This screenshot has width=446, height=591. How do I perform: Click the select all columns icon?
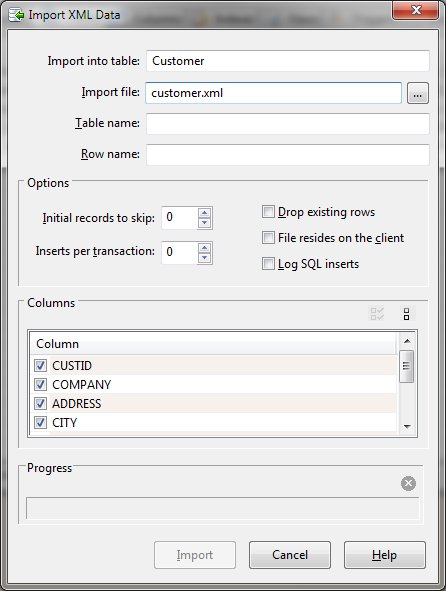click(377, 314)
